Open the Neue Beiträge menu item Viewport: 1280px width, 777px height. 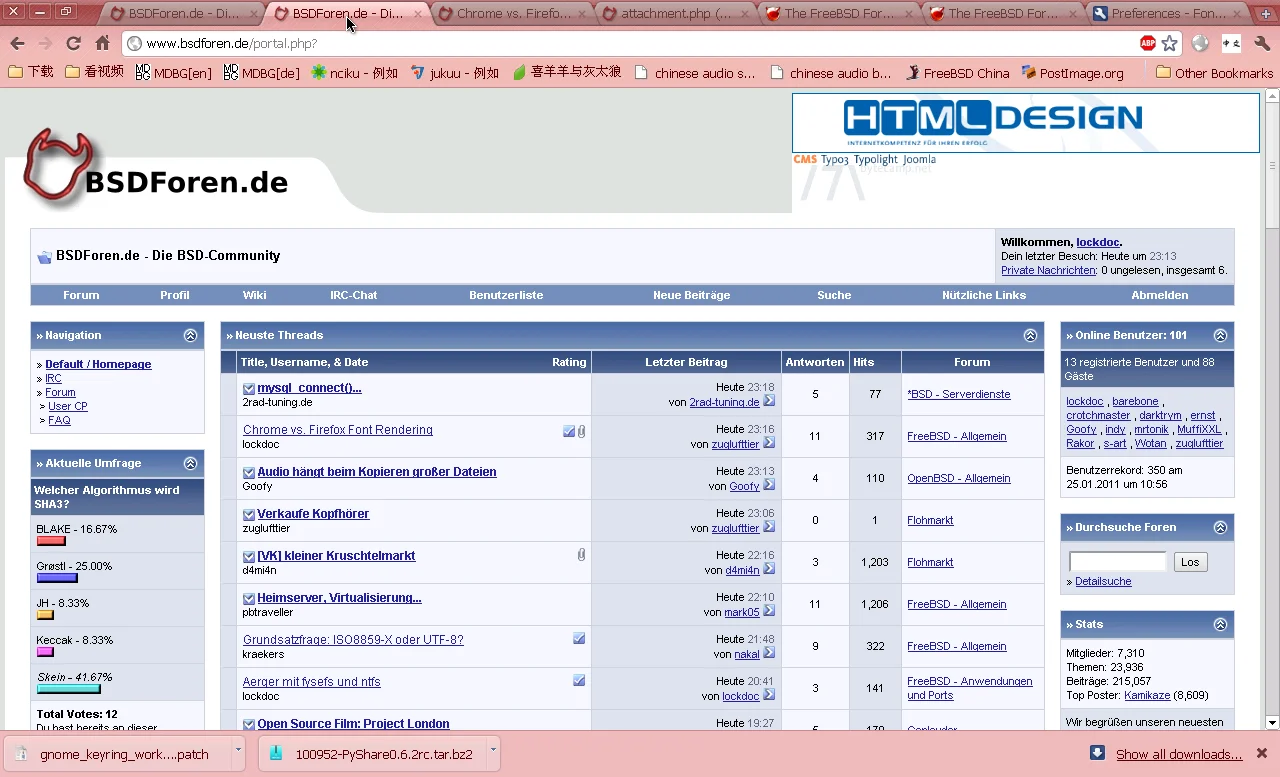(x=691, y=295)
